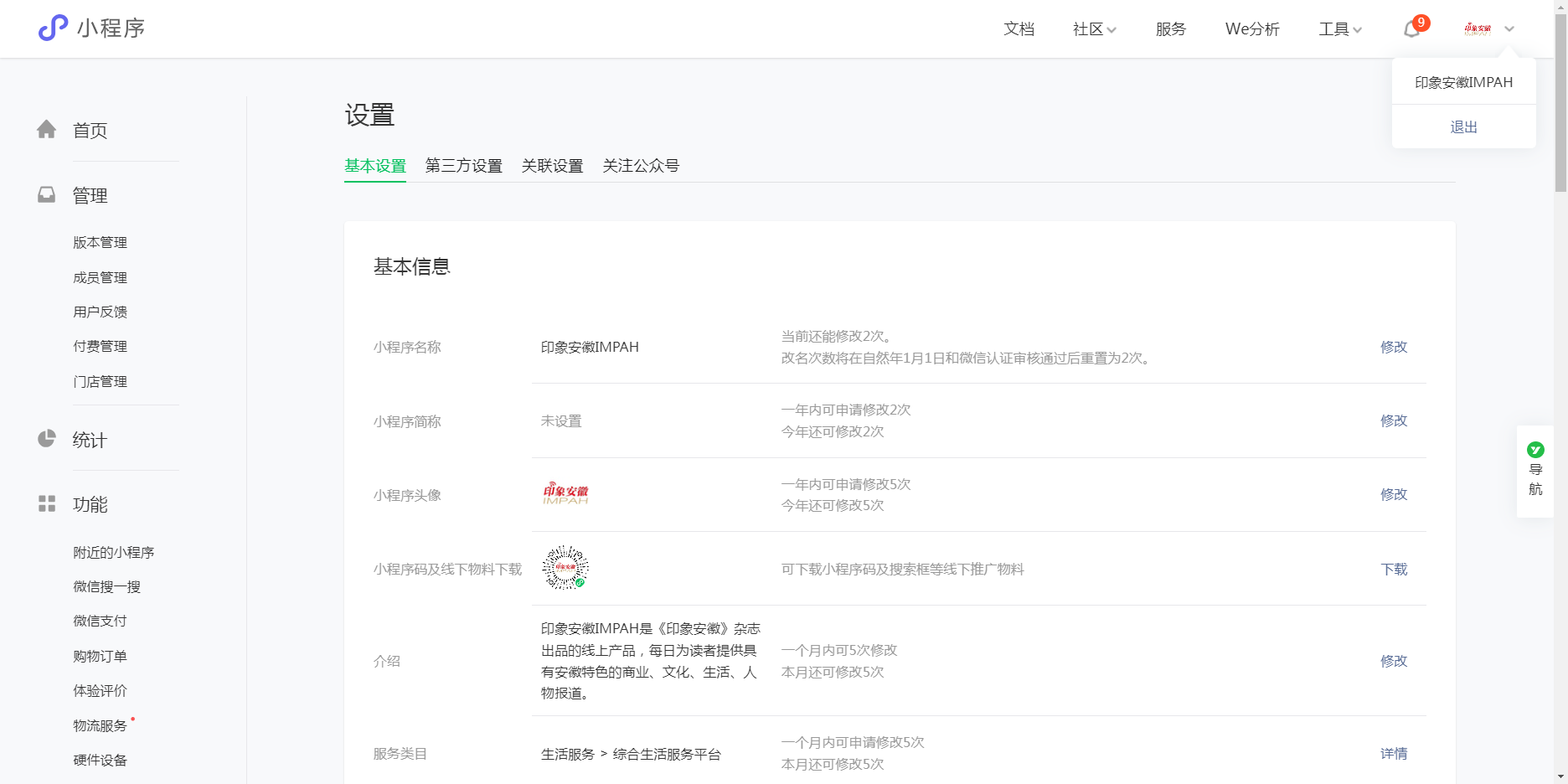Click the 未设置 short name value

click(561, 420)
